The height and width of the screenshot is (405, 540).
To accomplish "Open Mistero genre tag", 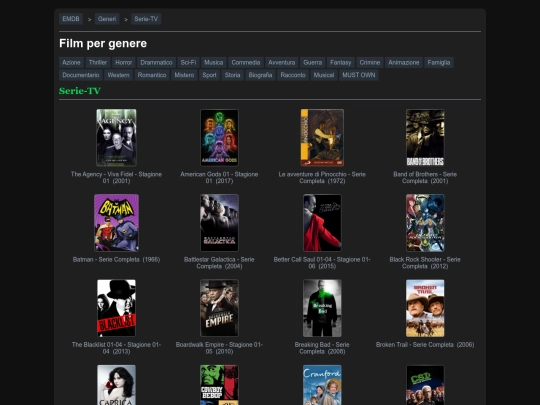I will coord(184,75).
